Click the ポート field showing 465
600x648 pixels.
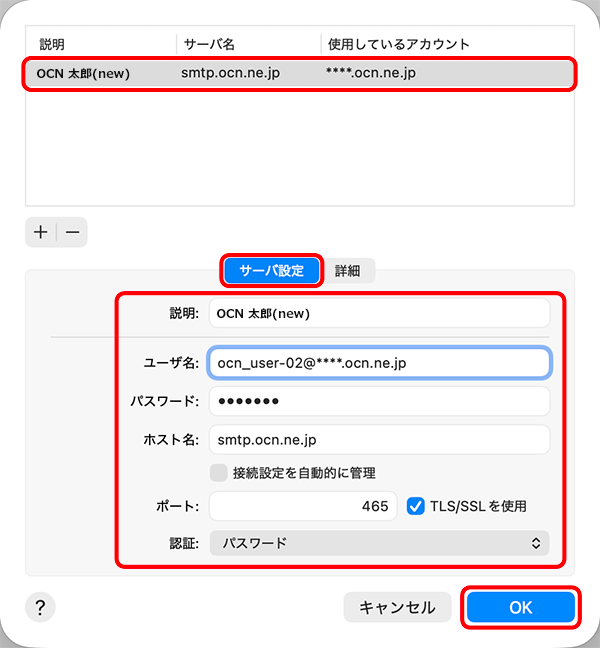[x=303, y=506]
